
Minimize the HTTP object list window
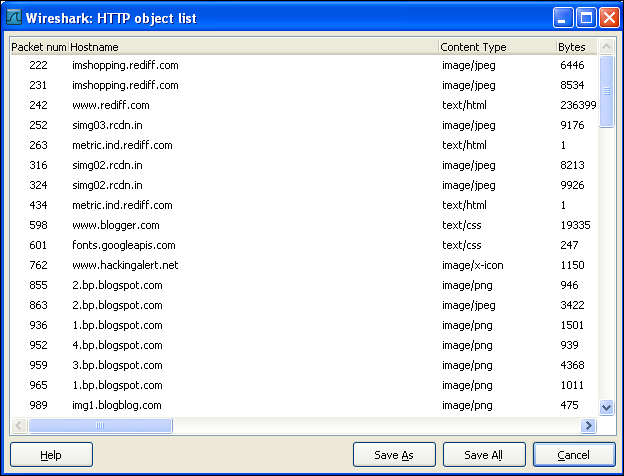[x=562, y=18]
